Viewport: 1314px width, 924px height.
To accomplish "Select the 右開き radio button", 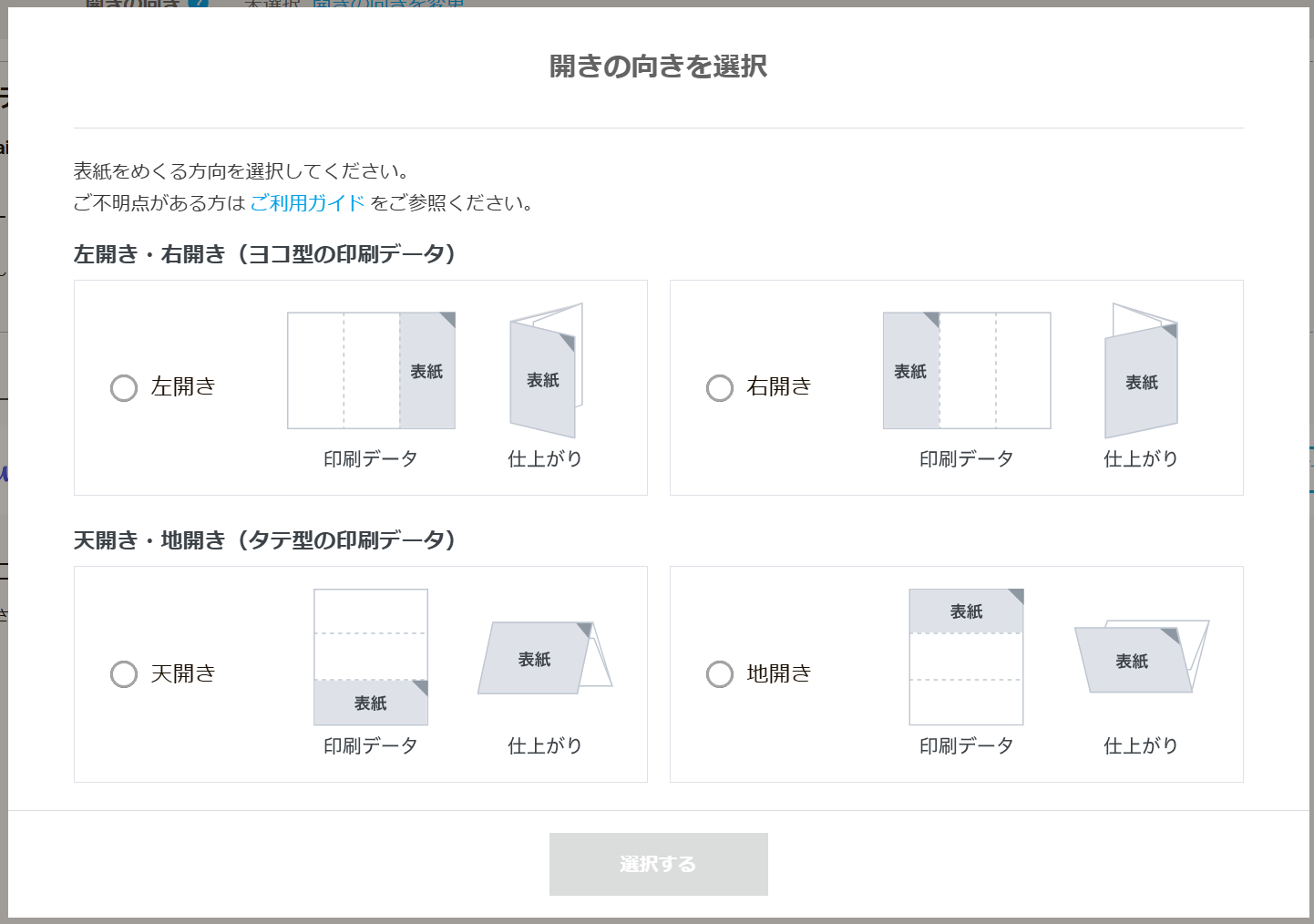I will tap(720, 388).
